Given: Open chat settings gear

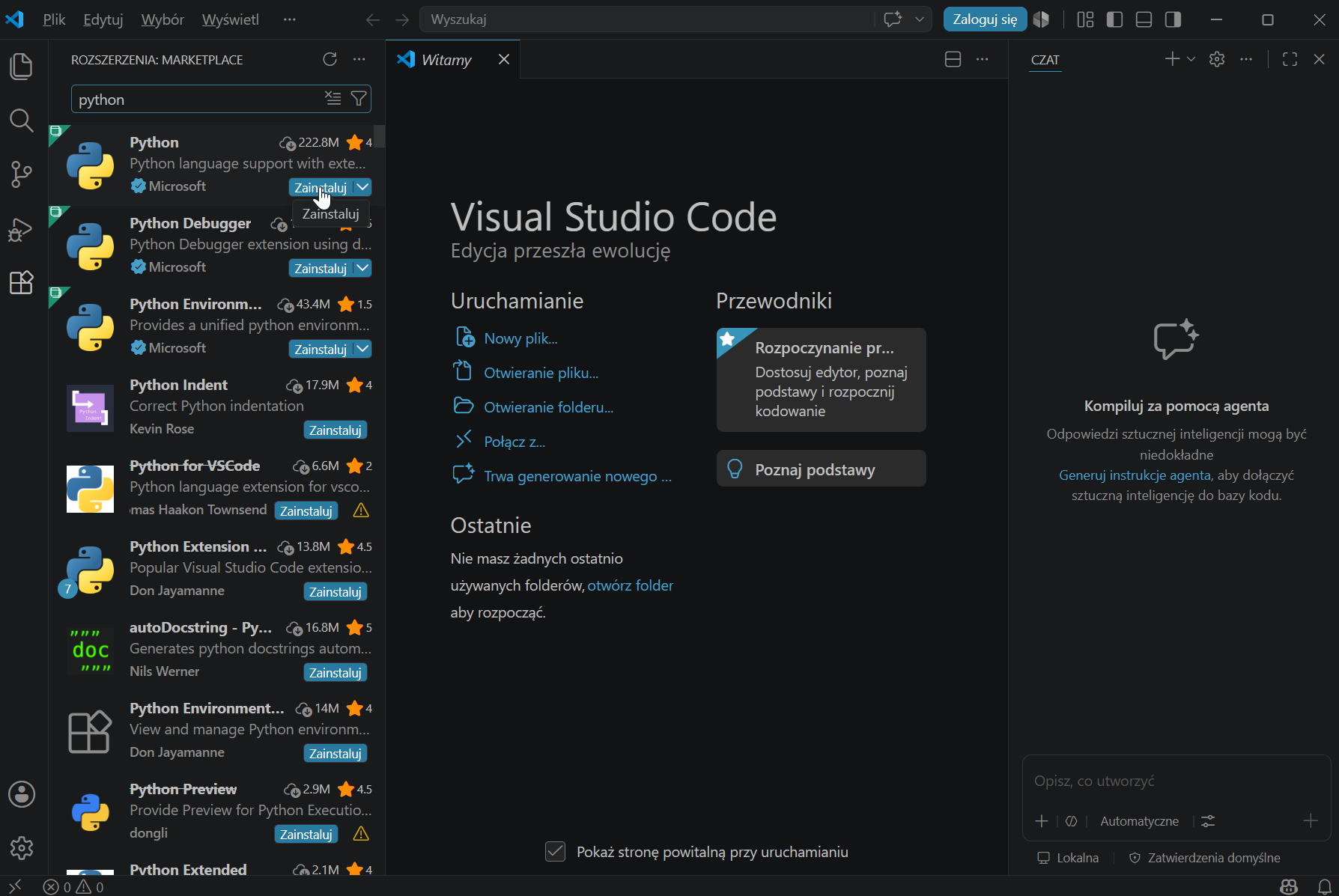Looking at the screenshot, I should (x=1217, y=59).
